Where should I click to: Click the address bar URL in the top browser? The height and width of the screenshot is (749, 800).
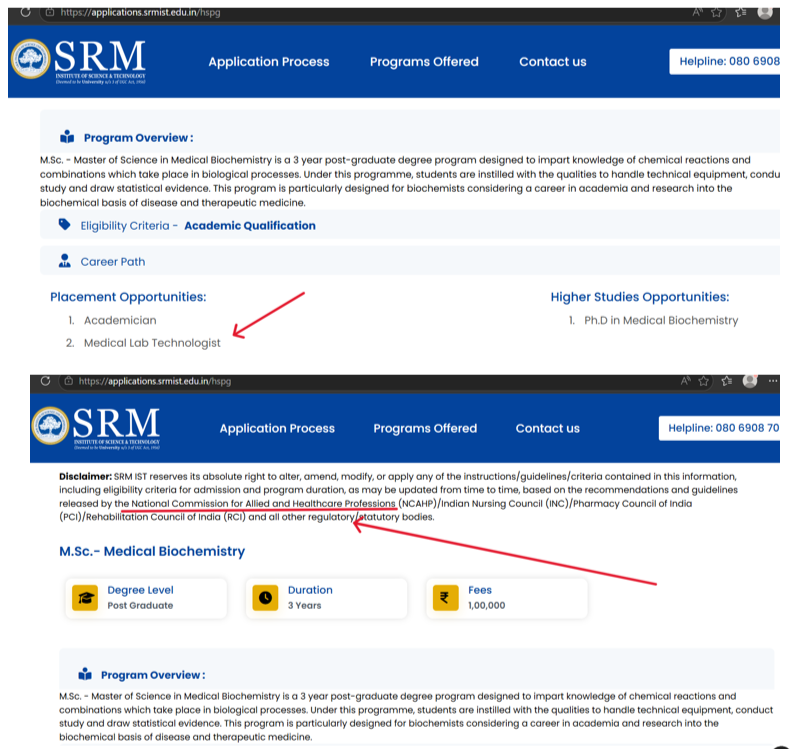pyautogui.click(x=140, y=12)
